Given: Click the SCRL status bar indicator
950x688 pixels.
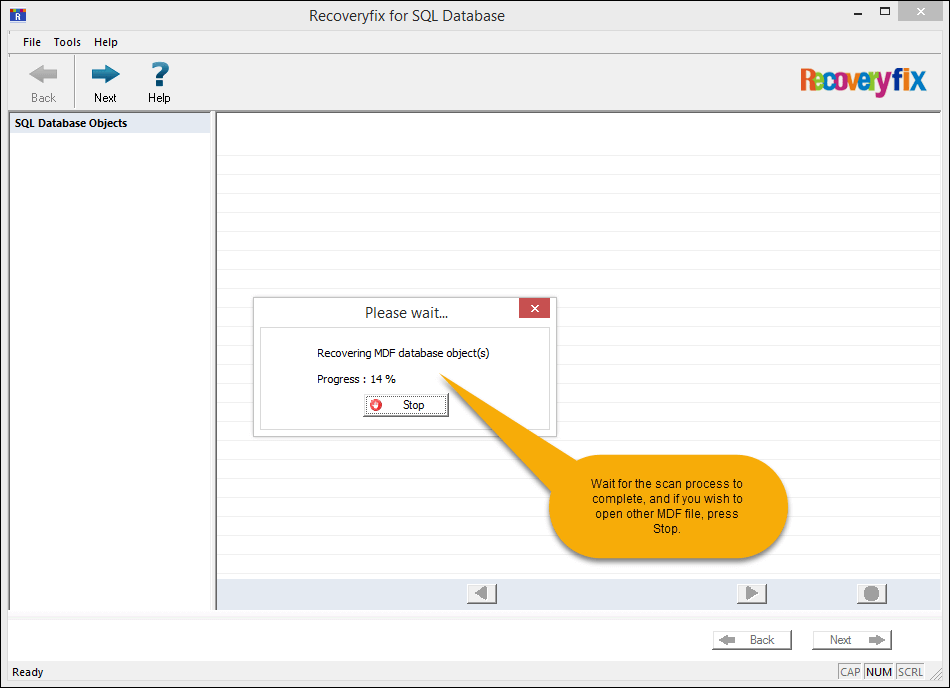Looking at the screenshot, I should click(910, 672).
